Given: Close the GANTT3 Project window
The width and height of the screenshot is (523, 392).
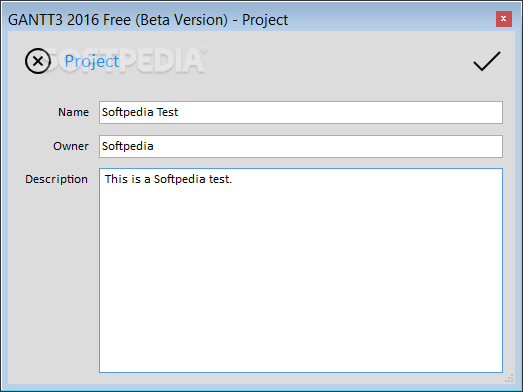Looking at the screenshot, I should [x=504, y=19].
